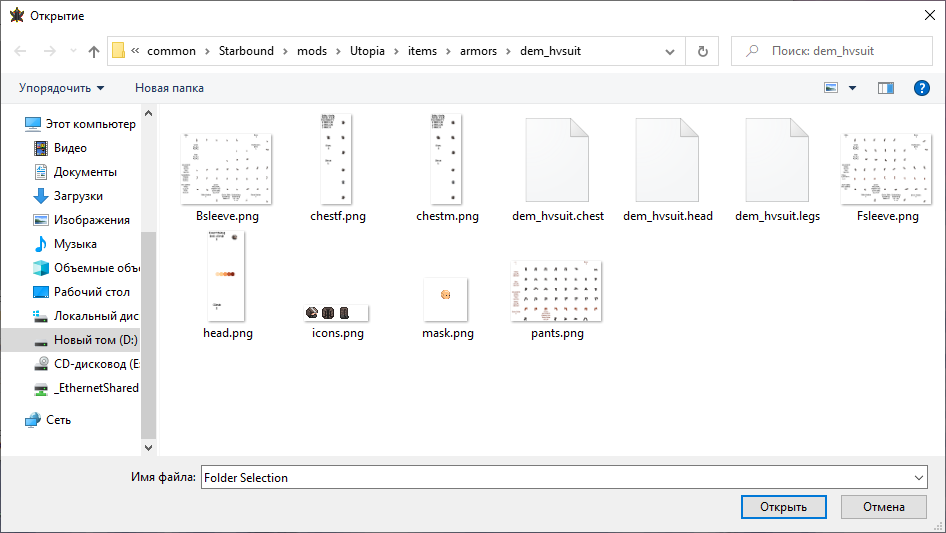Open '_EthernetShared' network drive
Screen dimensions: 946x533
[86, 388]
